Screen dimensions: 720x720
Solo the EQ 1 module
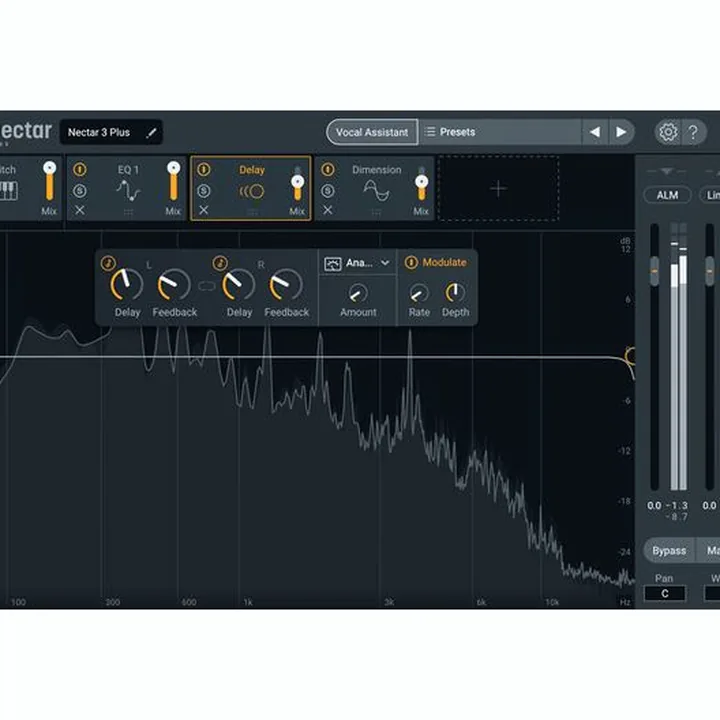(80, 191)
